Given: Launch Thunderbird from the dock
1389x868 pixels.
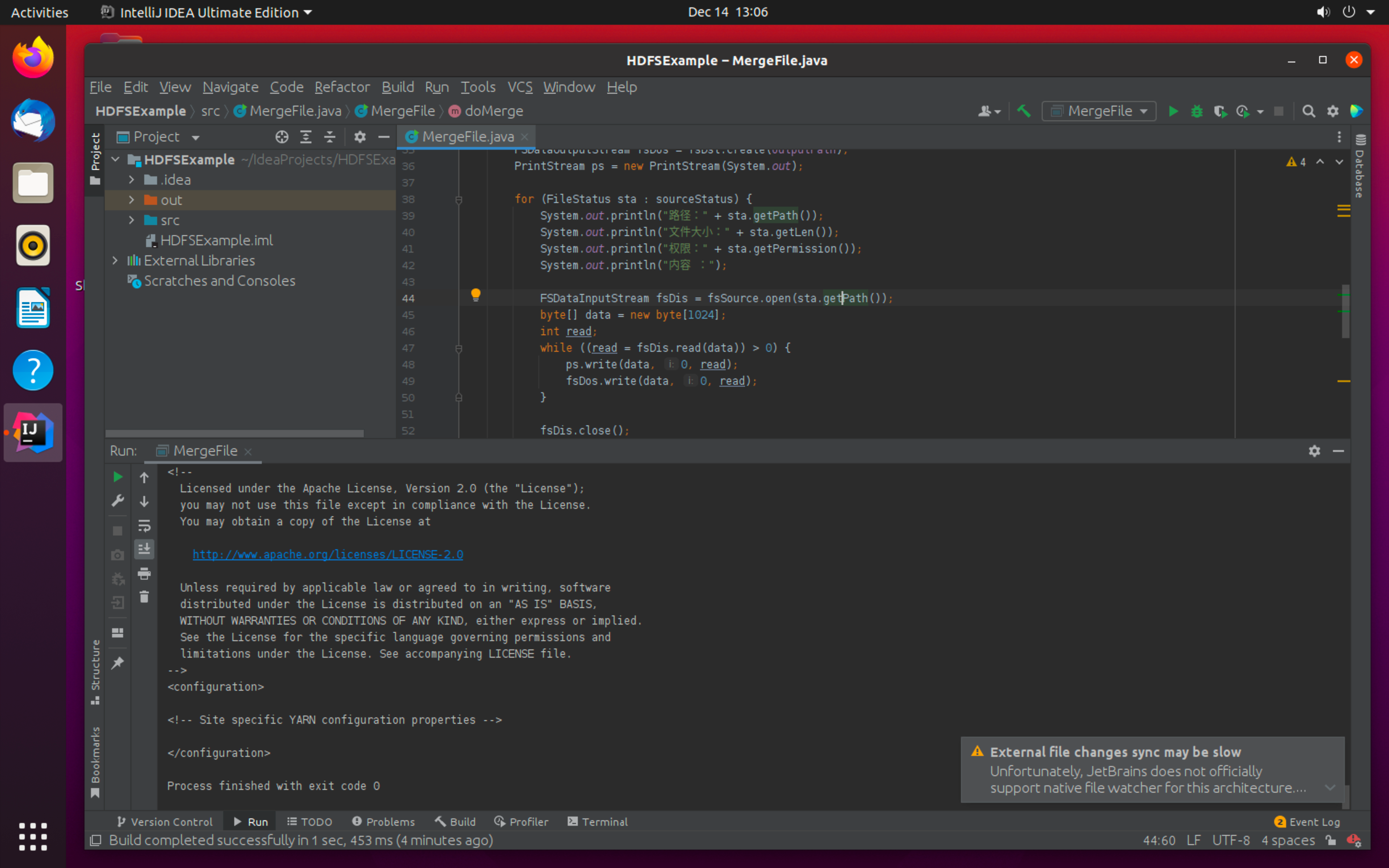Looking at the screenshot, I should 33,120.
